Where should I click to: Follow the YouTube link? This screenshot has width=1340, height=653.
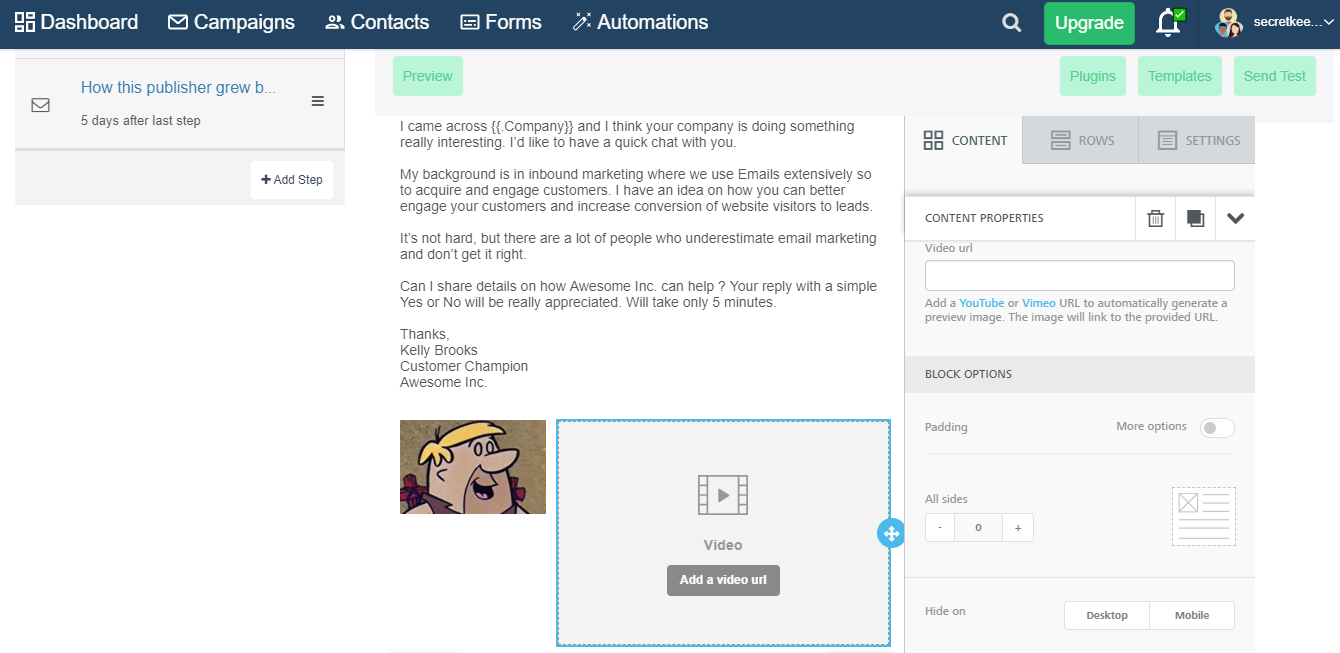(x=982, y=303)
